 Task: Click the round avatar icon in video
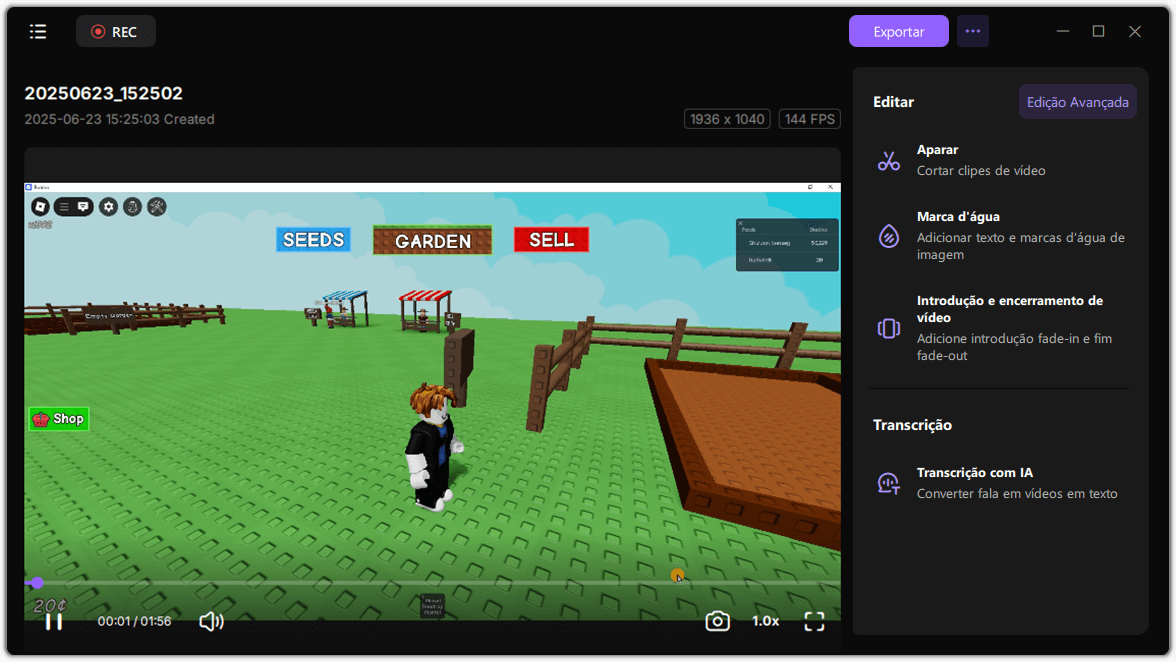click(133, 206)
